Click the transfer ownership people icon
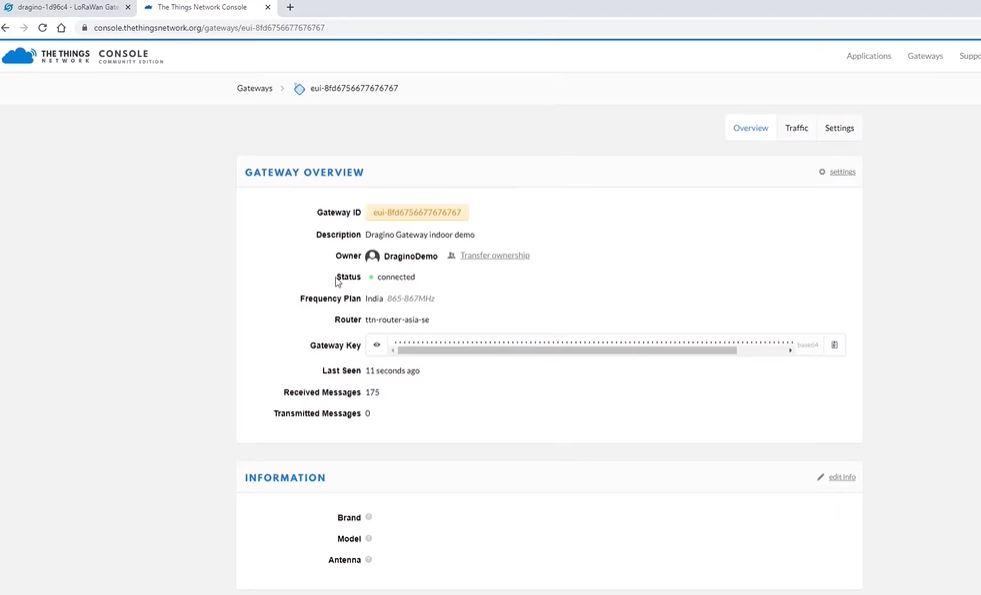The image size is (981, 595). coord(452,255)
